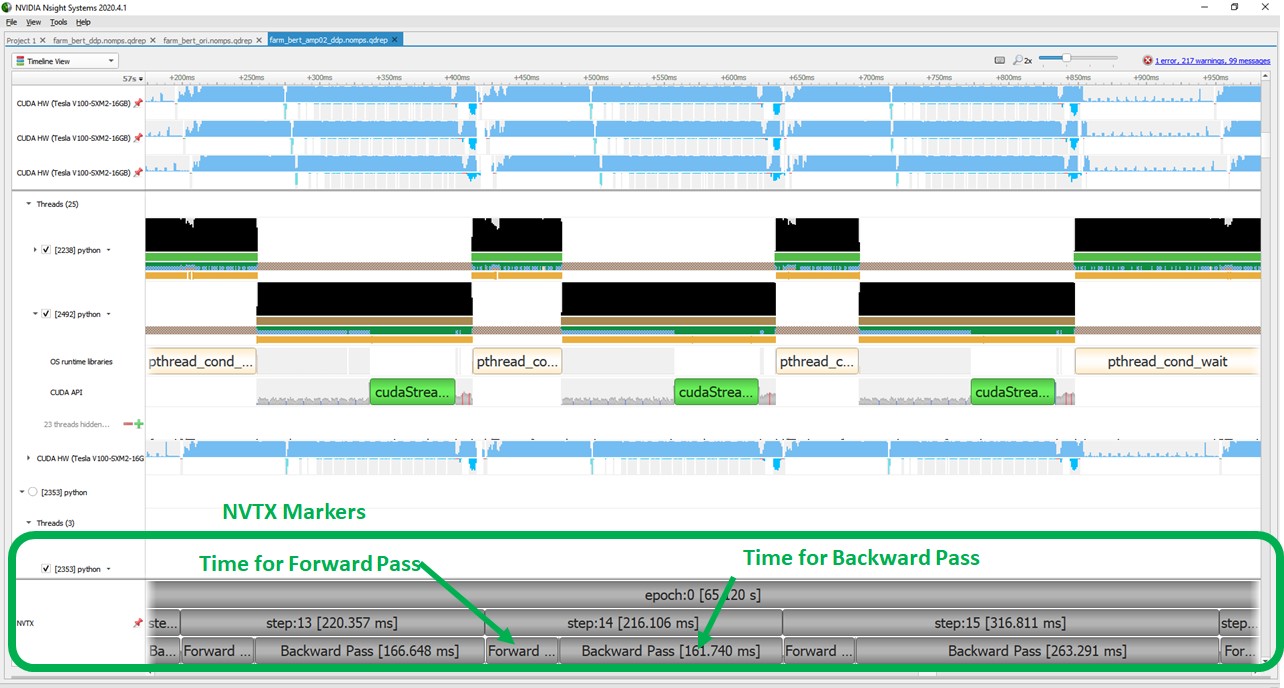Click the pin icon on NVTX row
This screenshot has height=688, width=1284.
click(x=138, y=623)
